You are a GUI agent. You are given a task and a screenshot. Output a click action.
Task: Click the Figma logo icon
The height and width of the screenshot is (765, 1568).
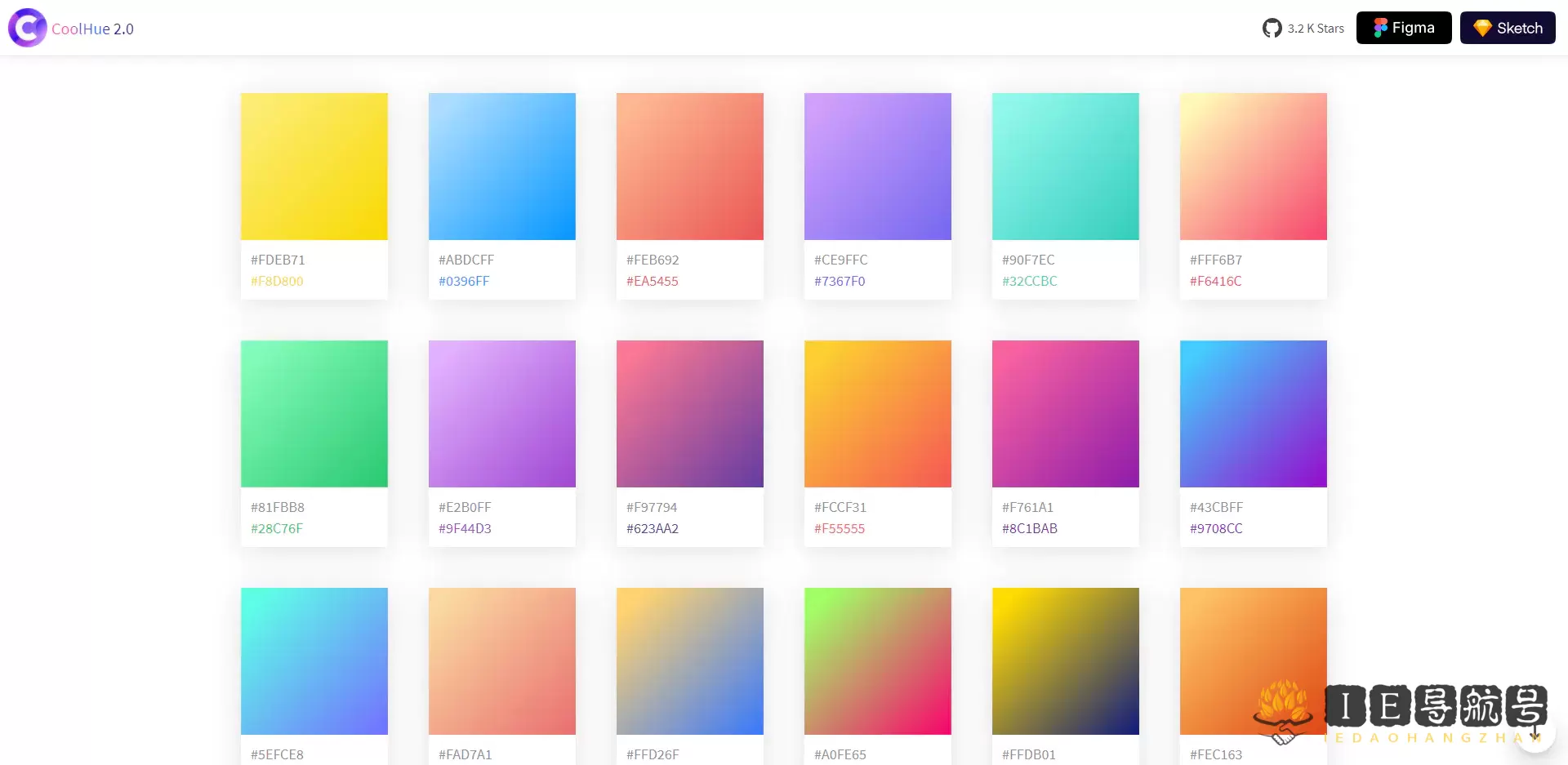[x=1382, y=27]
